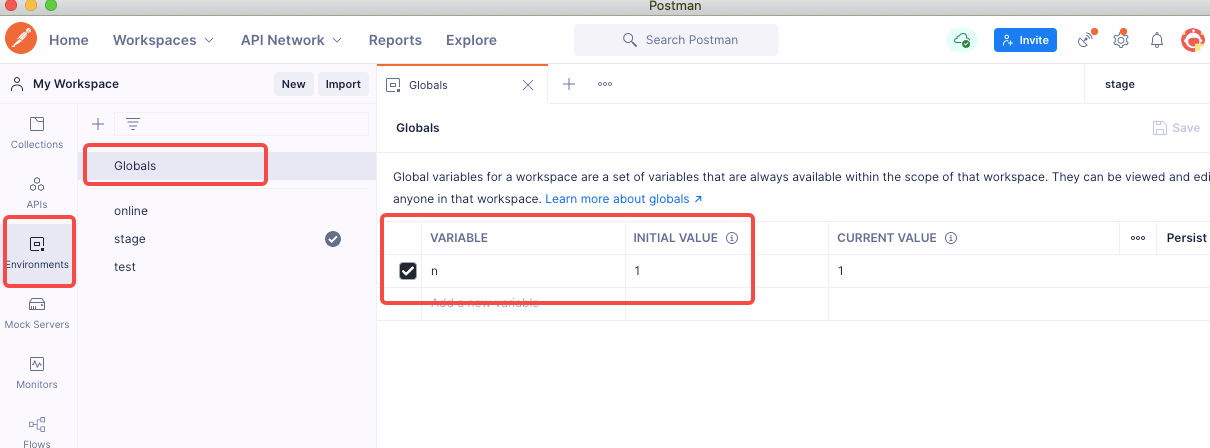Open the Environments sidebar section
This screenshot has width=1210, height=448.
tap(37, 252)
